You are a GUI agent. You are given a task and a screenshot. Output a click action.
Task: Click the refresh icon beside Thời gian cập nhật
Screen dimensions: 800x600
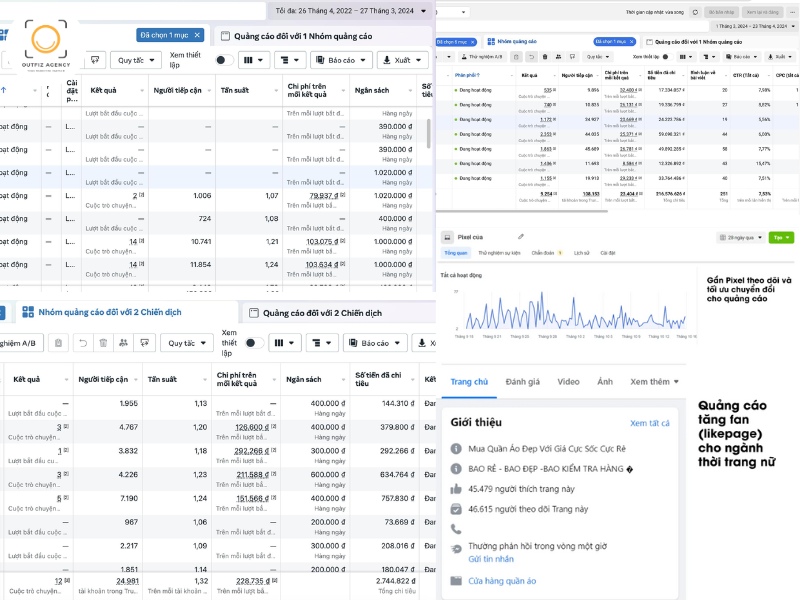click(x=697, y=12)
